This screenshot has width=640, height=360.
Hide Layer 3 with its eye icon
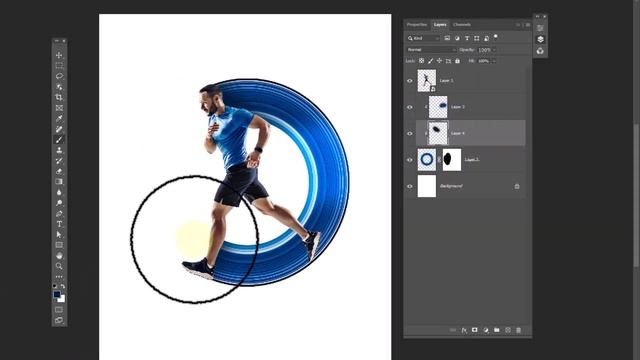pos(410,107)
